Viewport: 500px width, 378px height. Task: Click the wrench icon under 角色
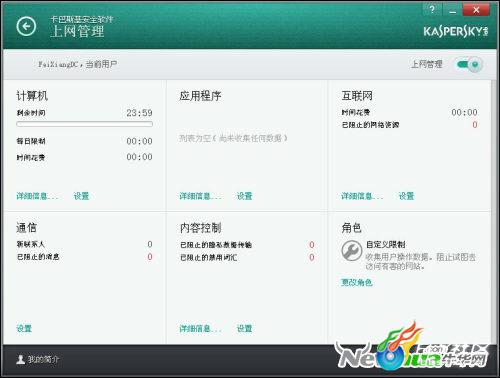click(352, 251)
